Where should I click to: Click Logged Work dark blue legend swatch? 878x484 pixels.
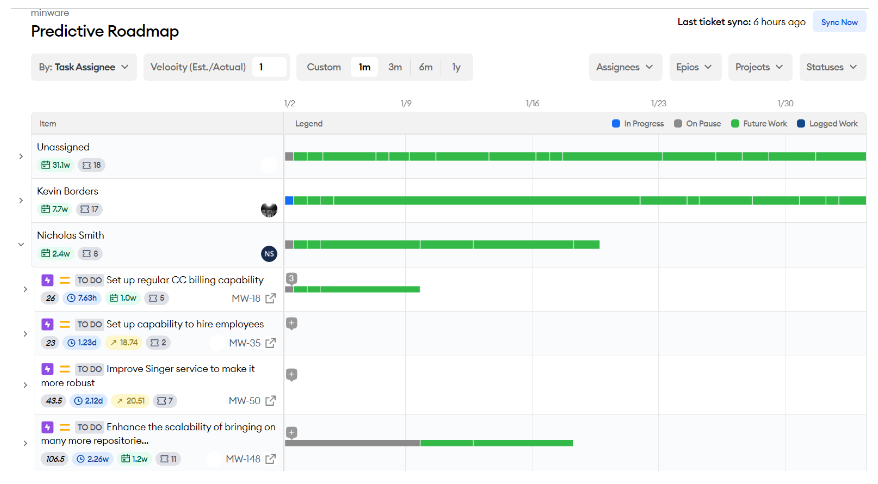point(801,123)
